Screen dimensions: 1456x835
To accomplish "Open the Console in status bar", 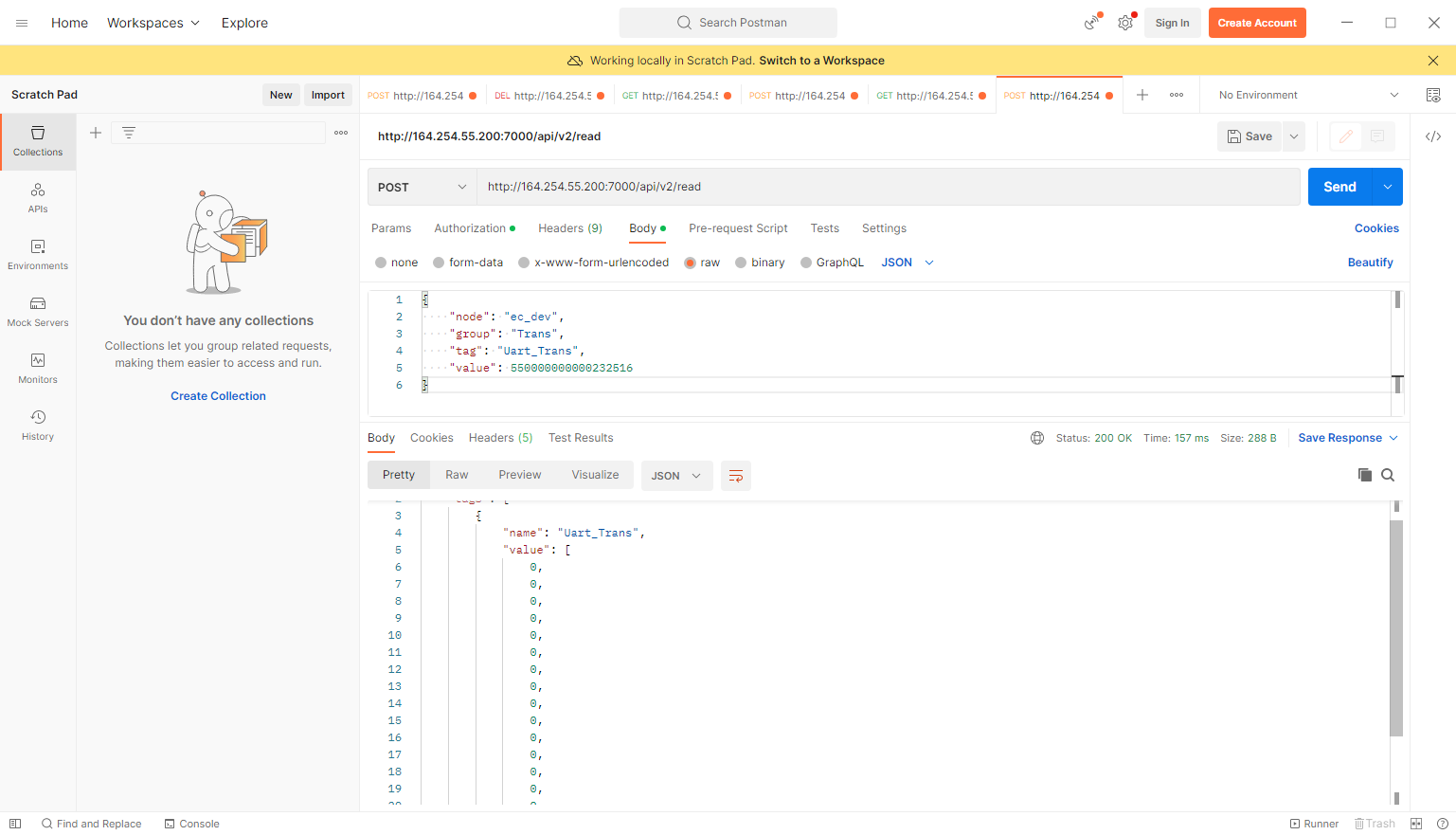I will [191, 824].
